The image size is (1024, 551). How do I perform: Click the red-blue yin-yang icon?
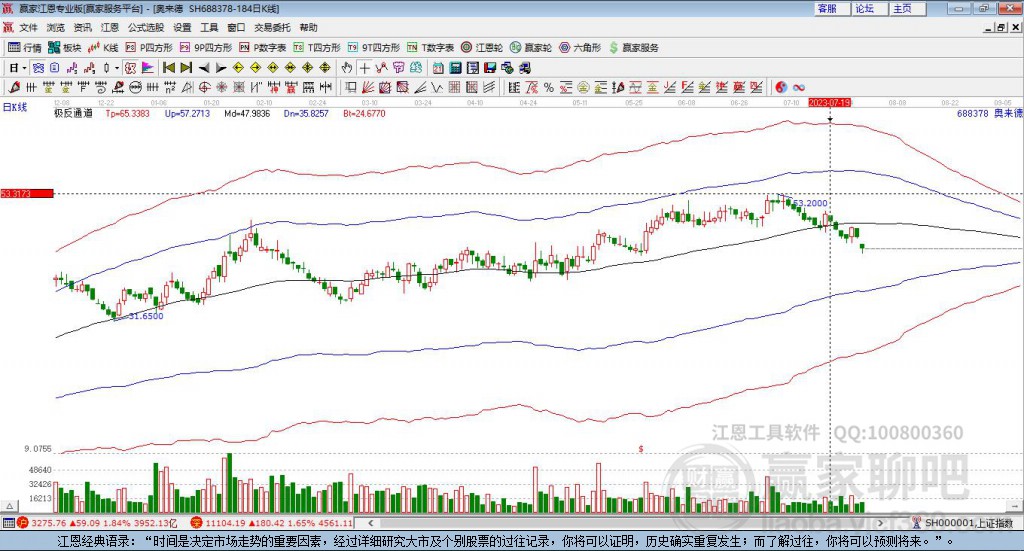point(781,87)
